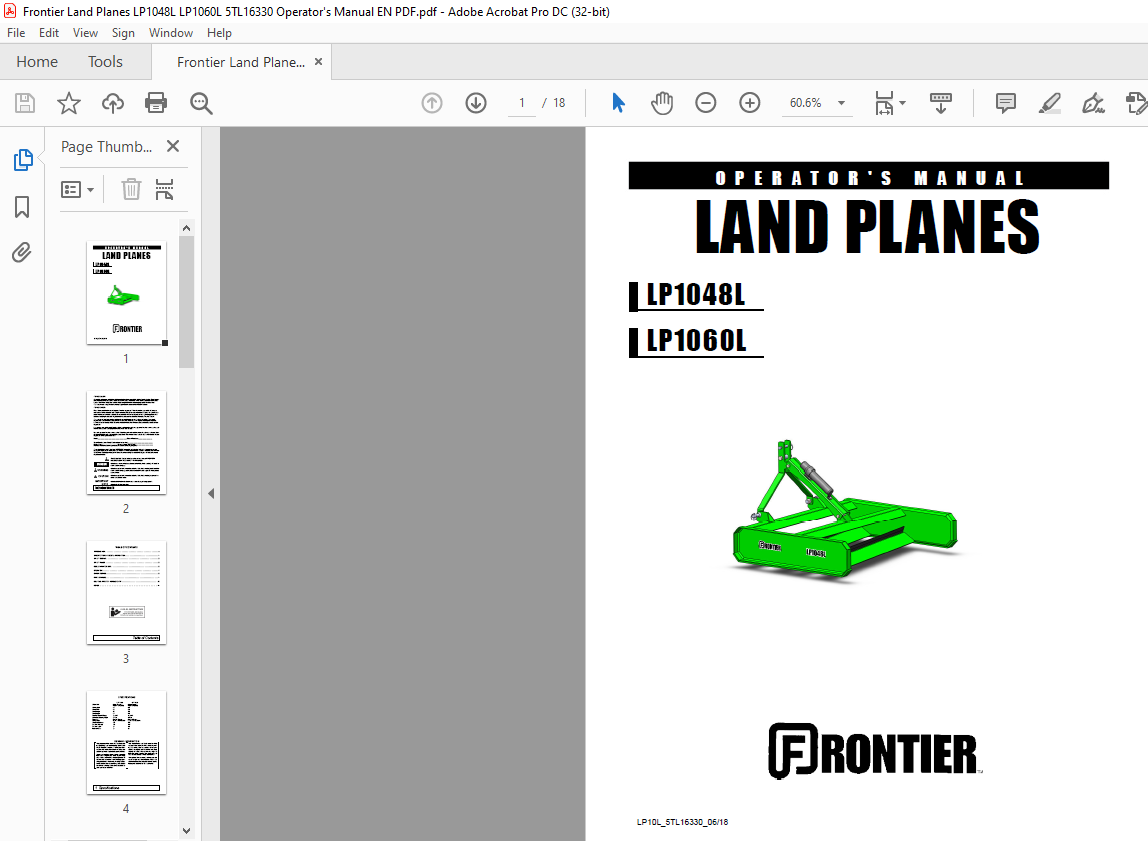Click the Read mode keyboard icon
The width and height of the screenshot is (1148, 841).
(941, 103)
